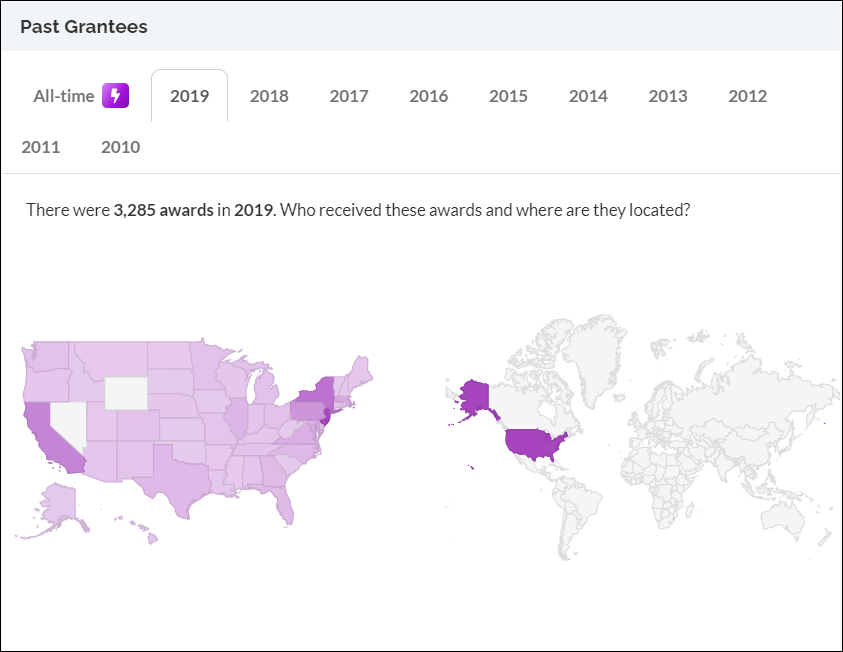Switch to the 2018 tab
Image resolution: width=843 pixels, height=652 pixels.
(269, 96)
